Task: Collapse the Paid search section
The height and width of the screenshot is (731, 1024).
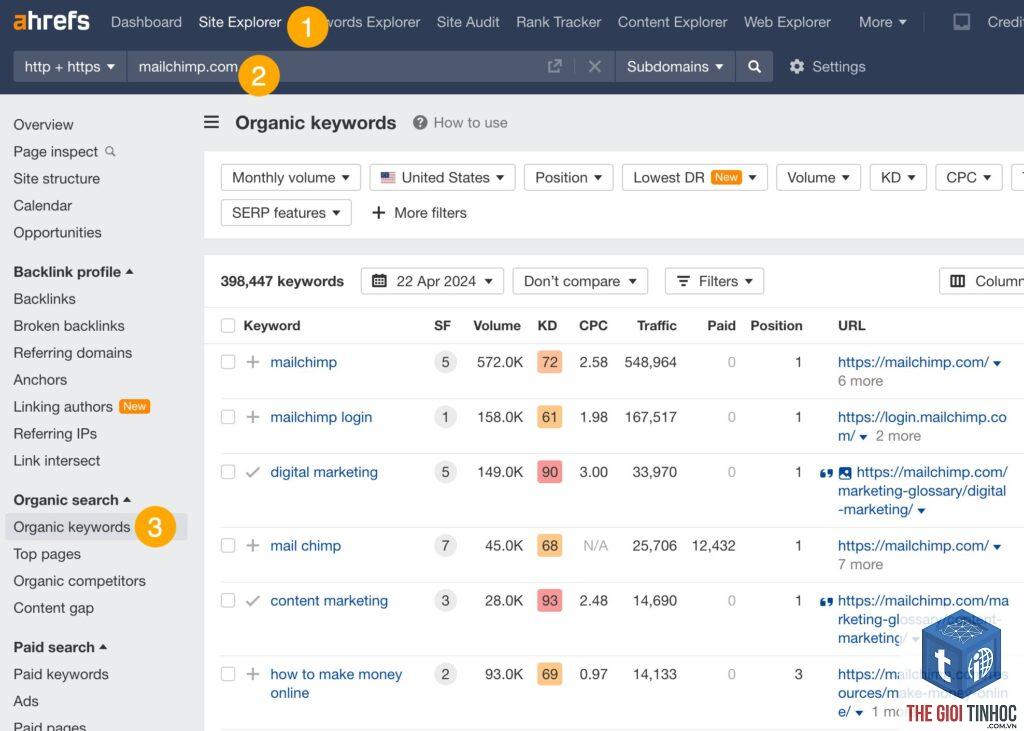Action: [60, 647]
